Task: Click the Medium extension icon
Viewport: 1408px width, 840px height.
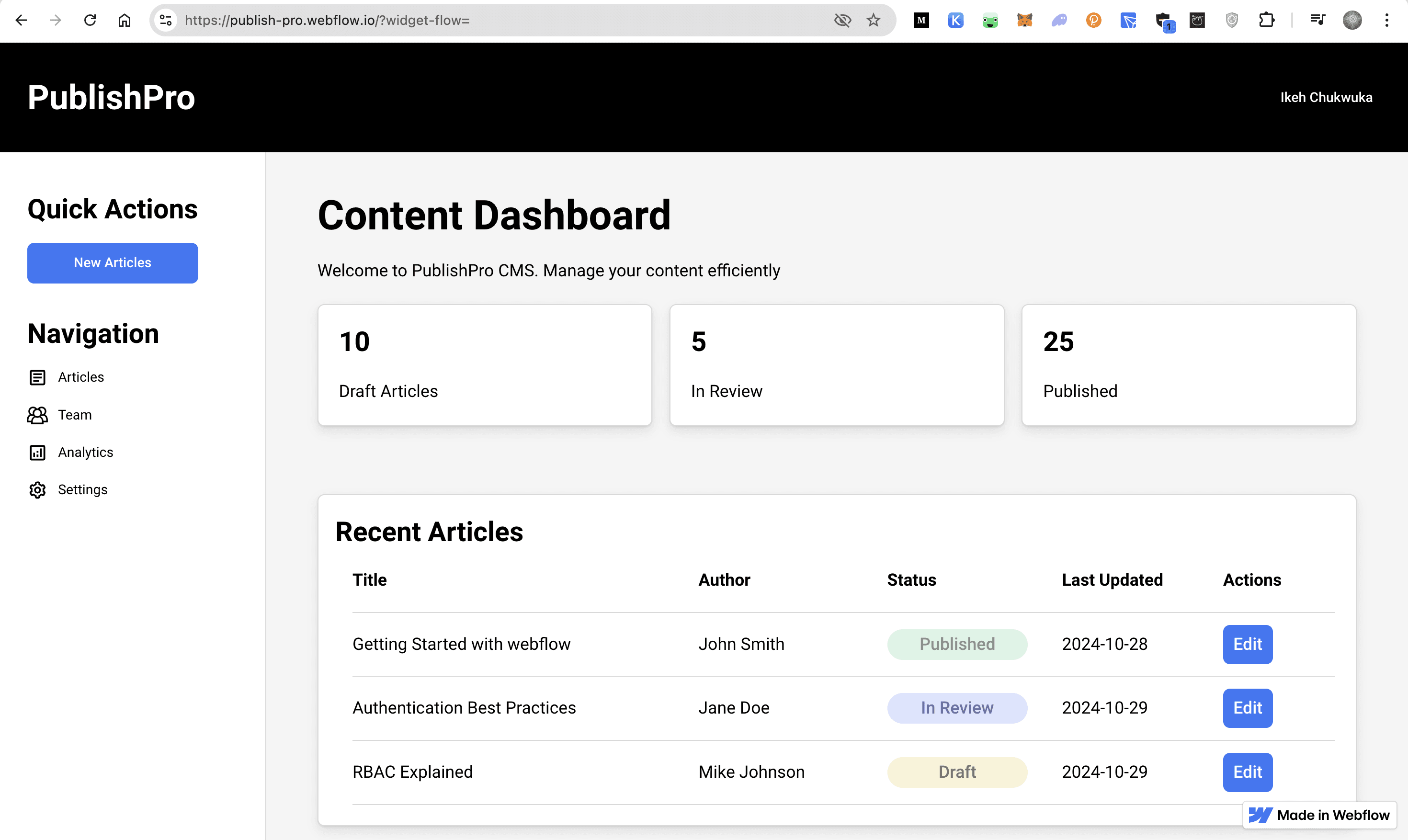Action: coord(921,21)
